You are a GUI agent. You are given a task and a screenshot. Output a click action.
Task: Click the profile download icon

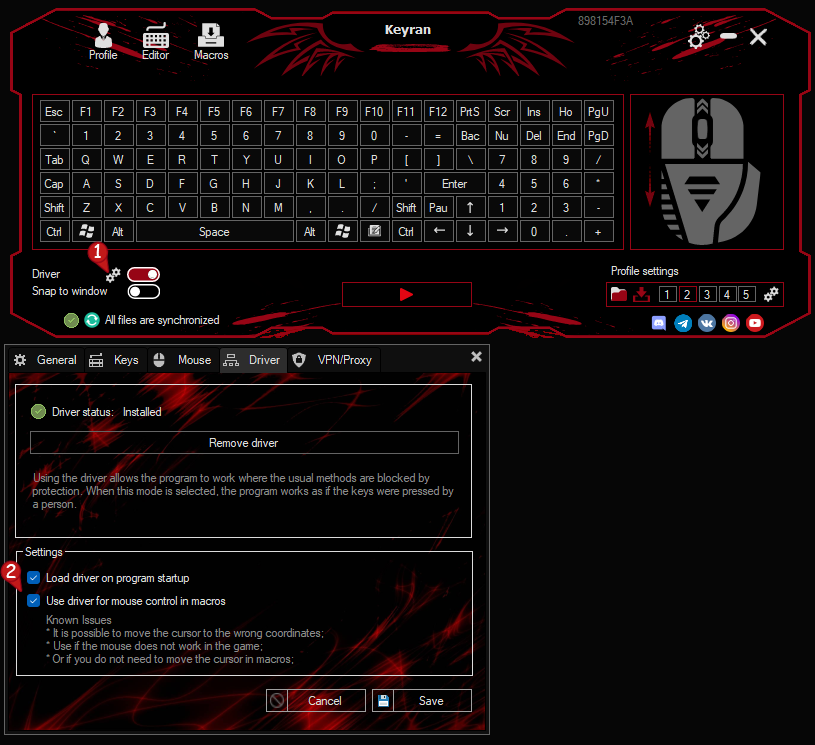coord(641,294)
